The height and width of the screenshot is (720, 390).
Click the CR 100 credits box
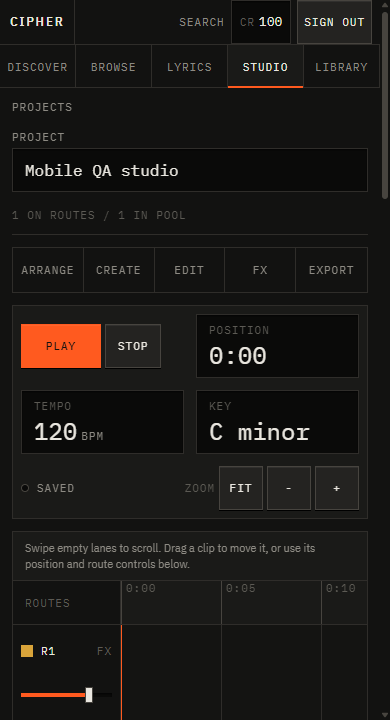point(261,22)
